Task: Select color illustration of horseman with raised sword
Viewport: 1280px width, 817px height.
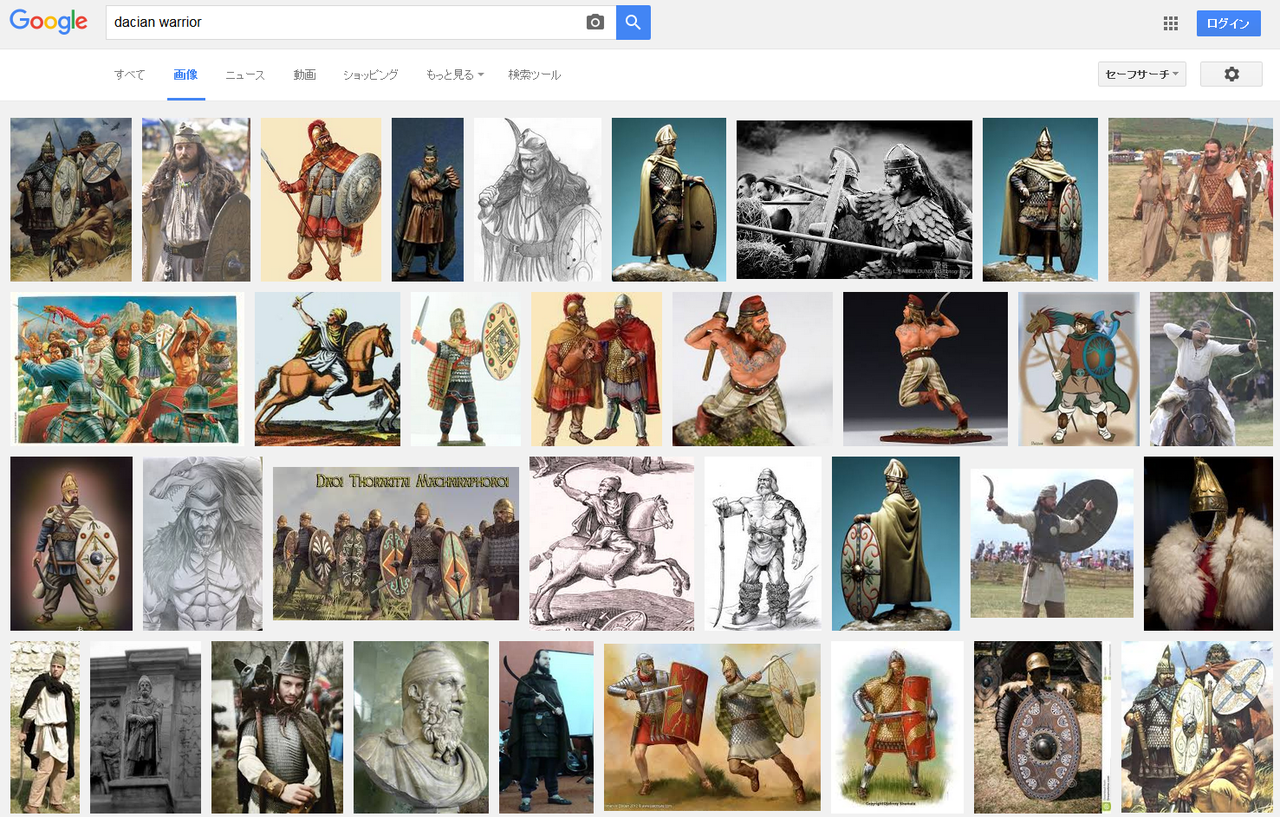Action: tap(327, 369)
